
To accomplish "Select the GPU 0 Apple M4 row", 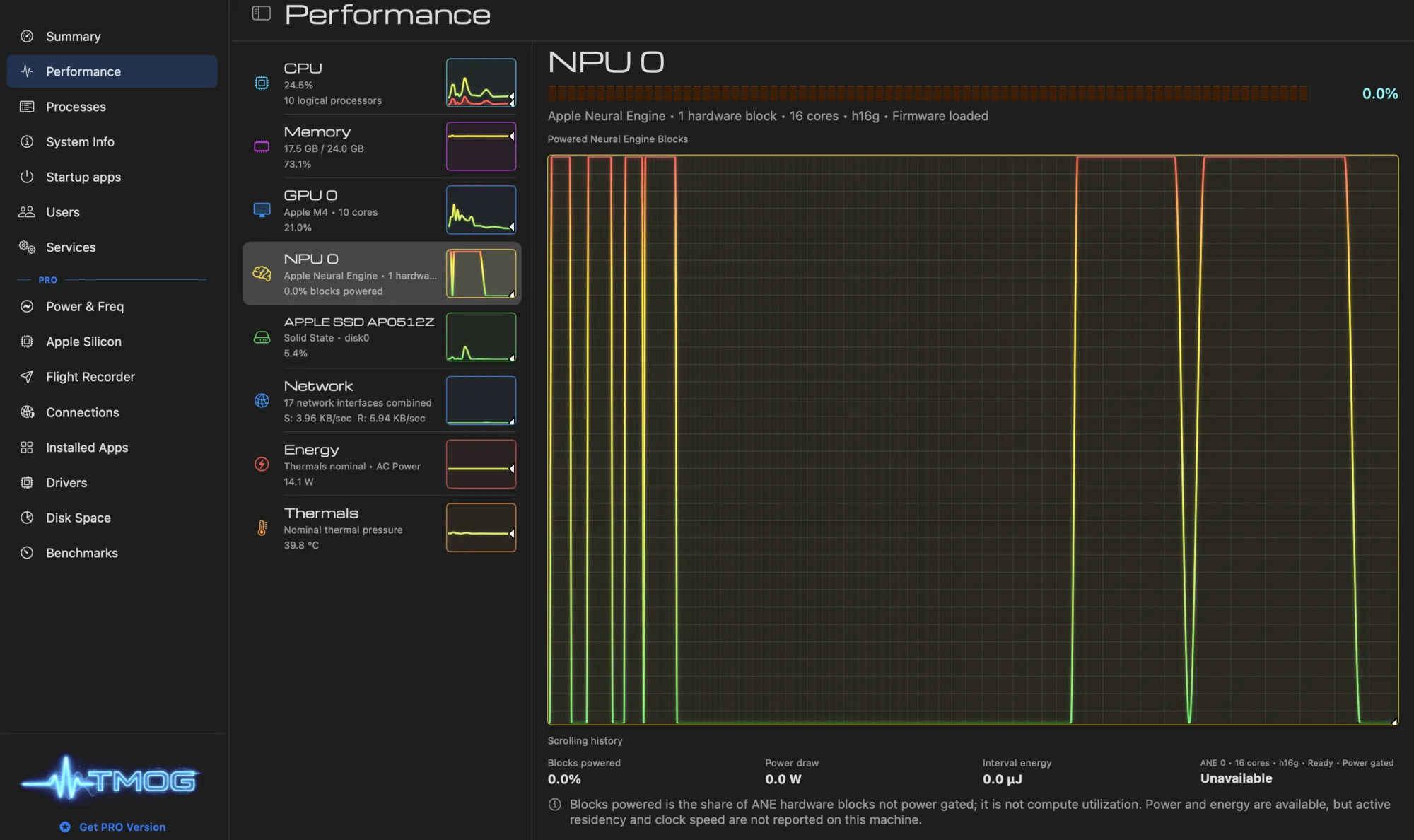I will pyautogui.click(x=382, y=210).
